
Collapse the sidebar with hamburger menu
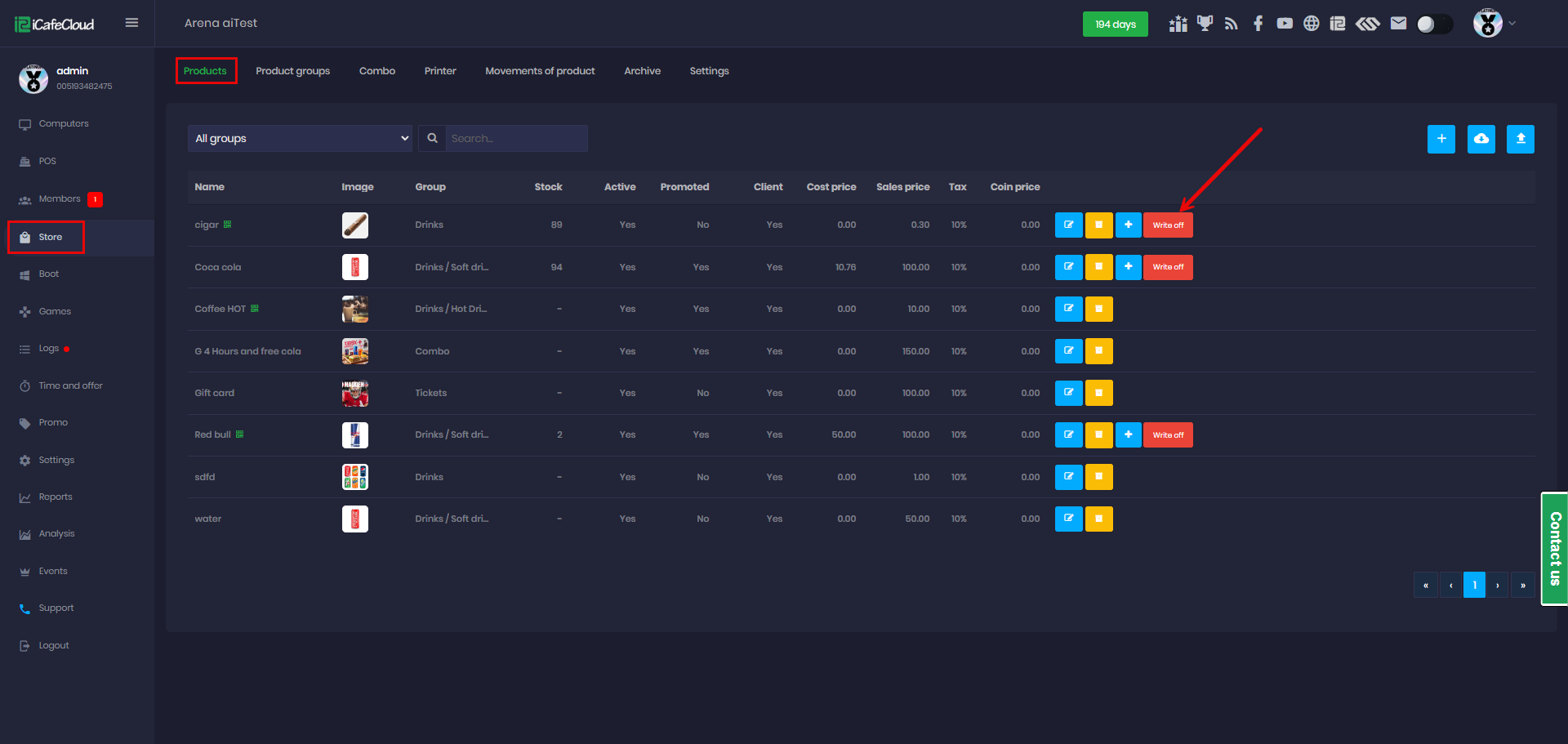131,23
